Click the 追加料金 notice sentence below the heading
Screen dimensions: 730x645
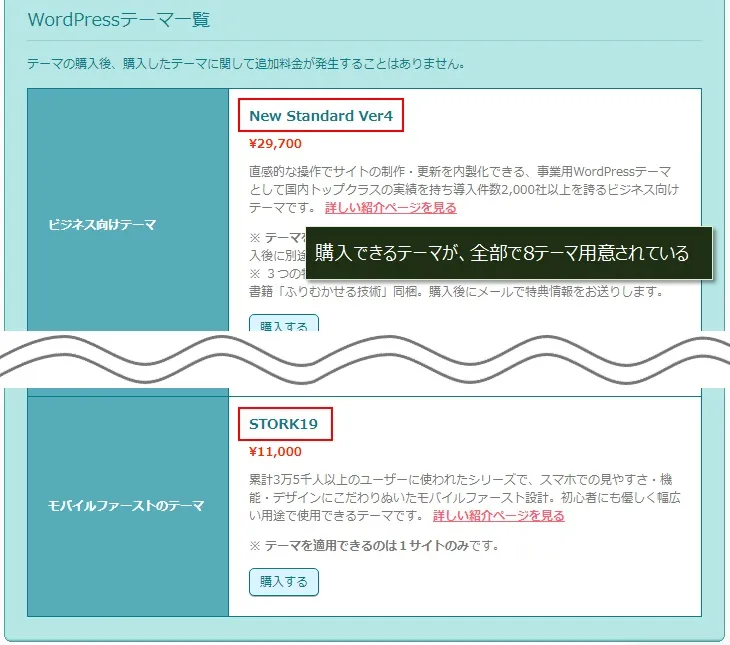coord(246,63)
